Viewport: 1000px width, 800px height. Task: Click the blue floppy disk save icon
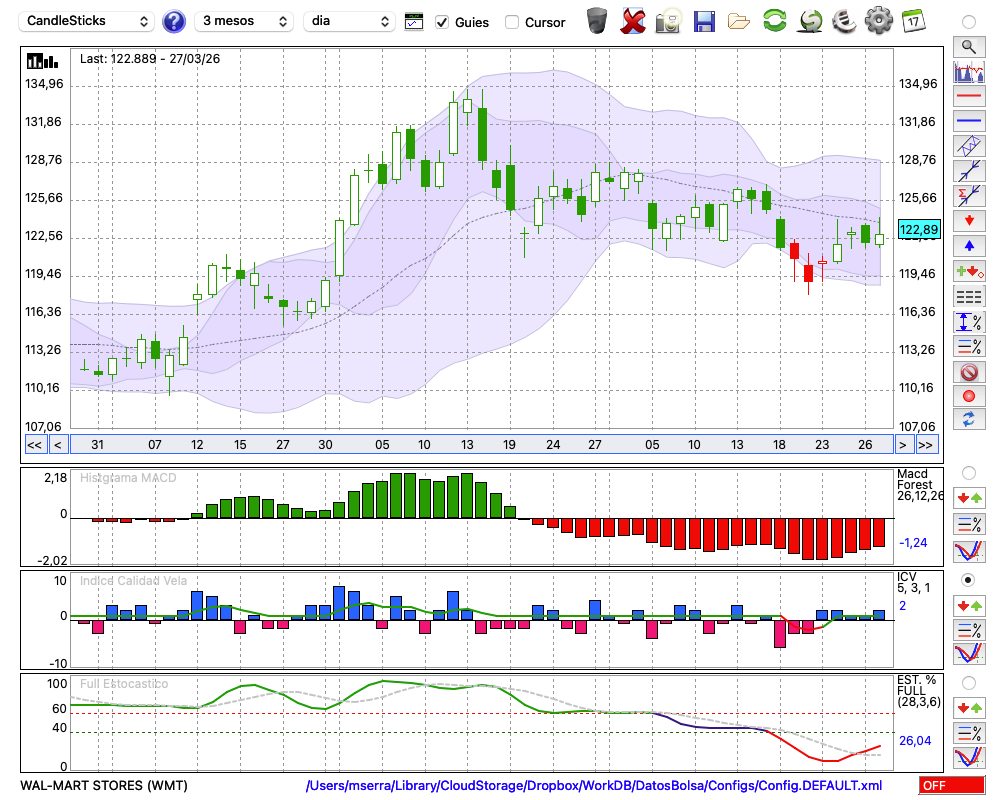(704, 21)
